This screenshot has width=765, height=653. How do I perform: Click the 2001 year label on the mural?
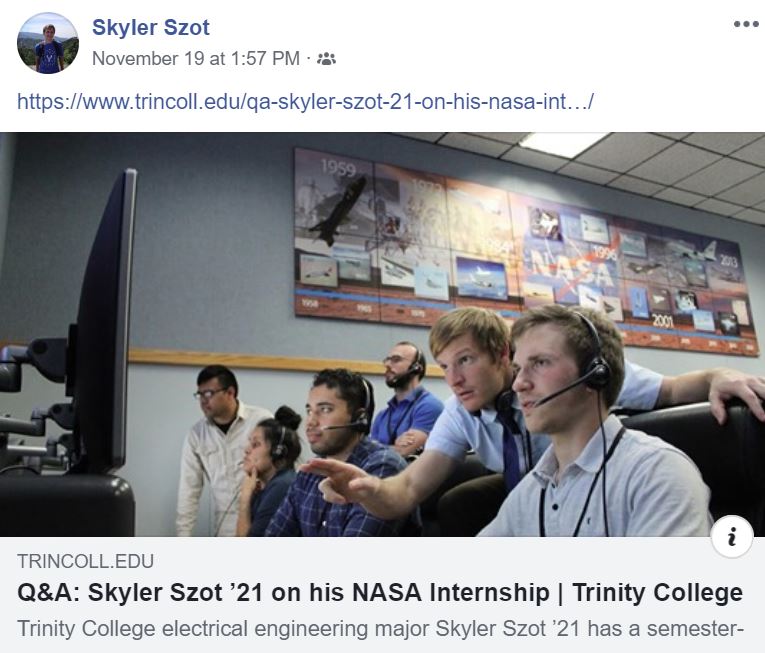(x=663, y=321)
